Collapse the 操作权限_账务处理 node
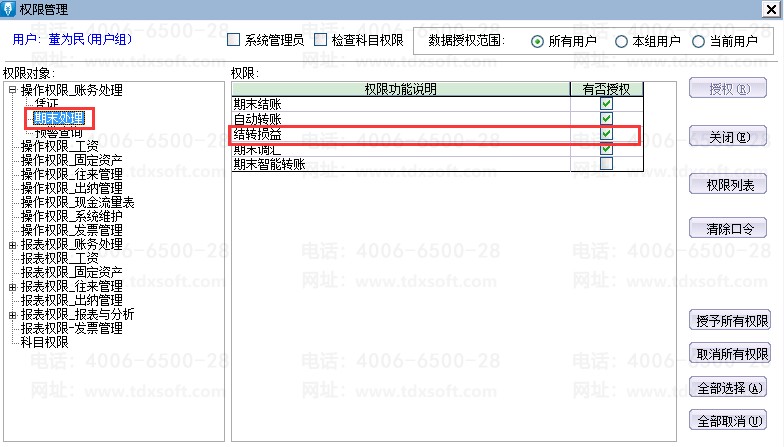 tap(12, 90)
